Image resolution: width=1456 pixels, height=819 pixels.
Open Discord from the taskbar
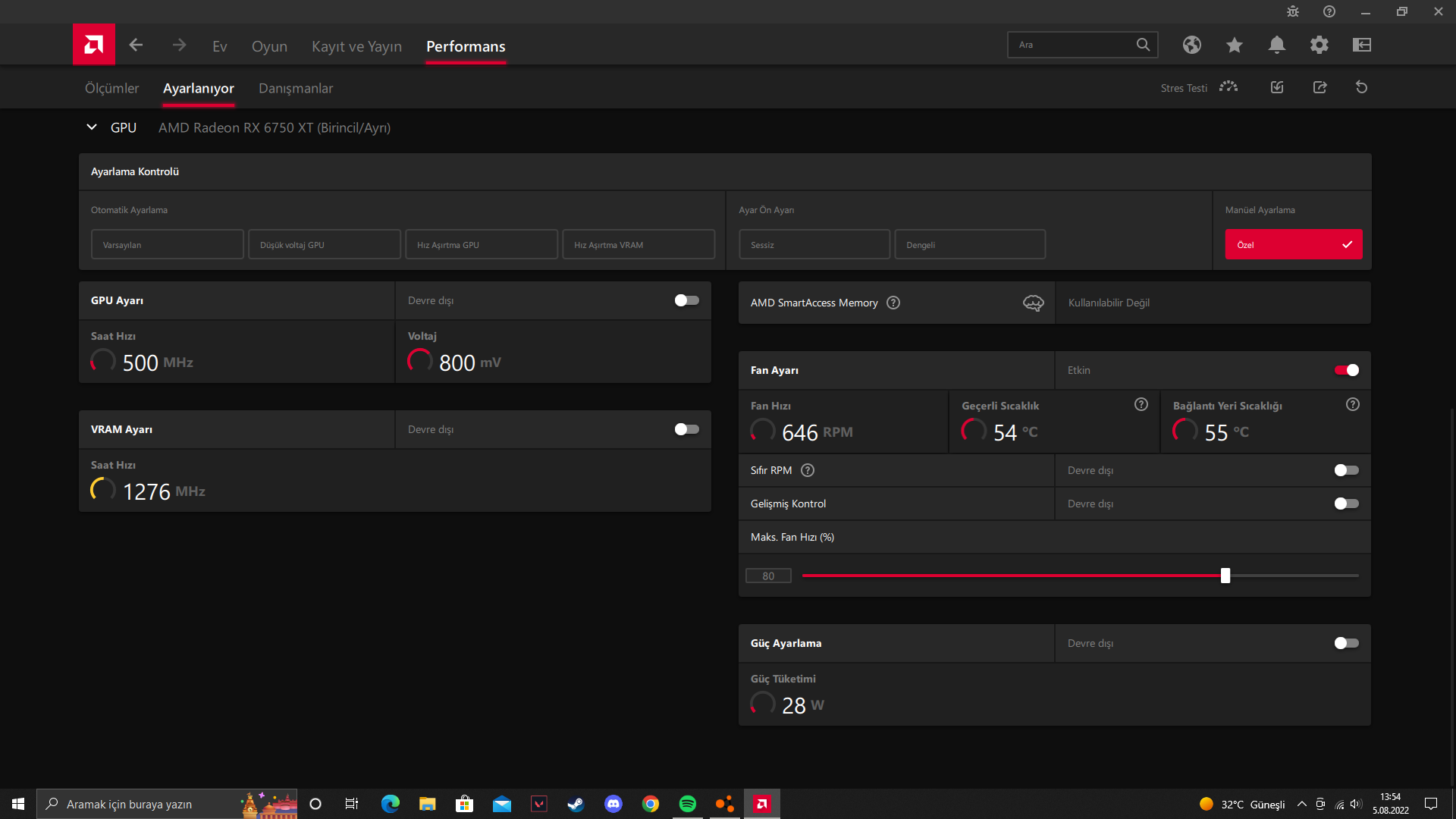pyautogui.click(x=613, y=804)
